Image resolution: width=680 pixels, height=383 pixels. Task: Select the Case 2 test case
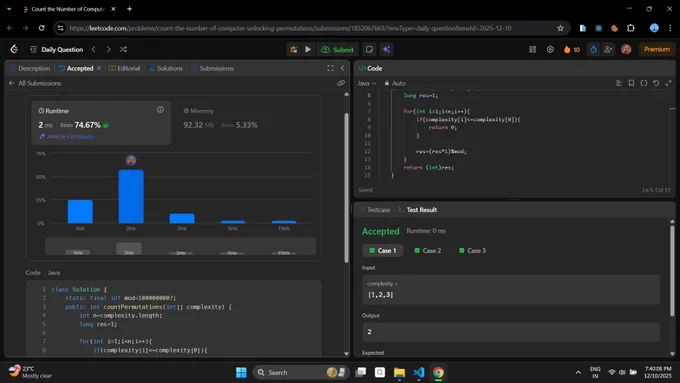428,251
